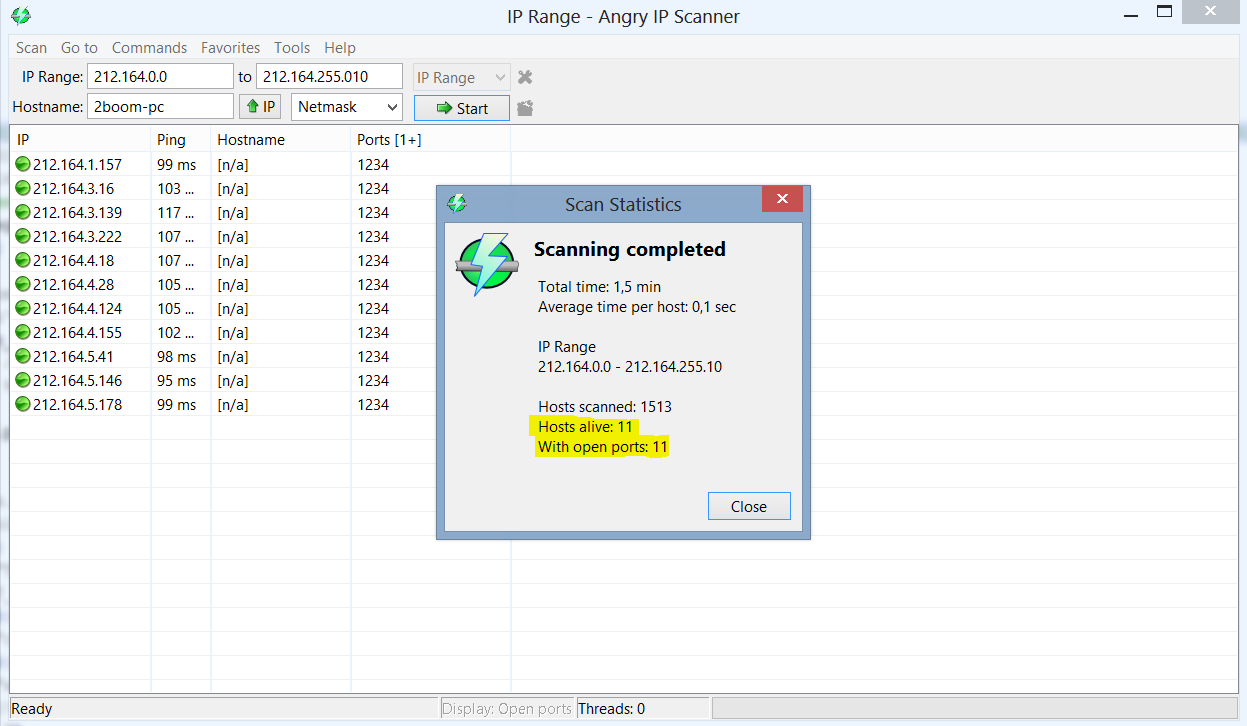Click the 95 ms ping value

177,380
